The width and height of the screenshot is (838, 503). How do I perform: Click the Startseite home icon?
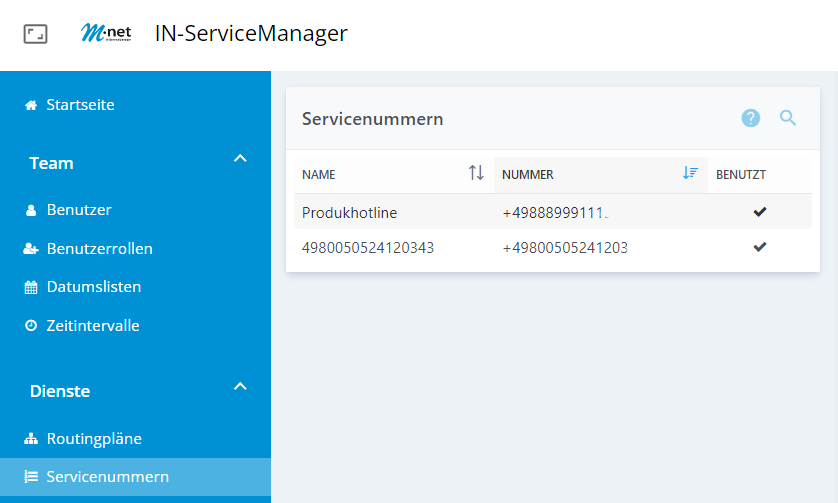(x=31, y=105)
